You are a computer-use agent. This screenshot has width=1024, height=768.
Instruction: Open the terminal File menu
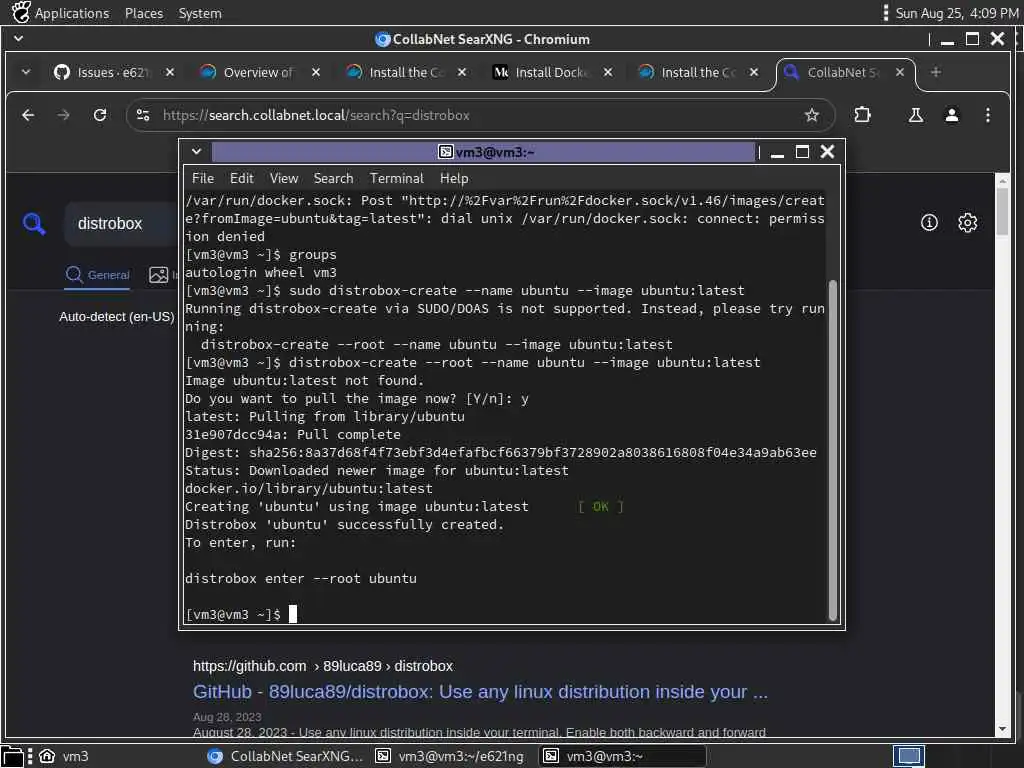point(202,178)
